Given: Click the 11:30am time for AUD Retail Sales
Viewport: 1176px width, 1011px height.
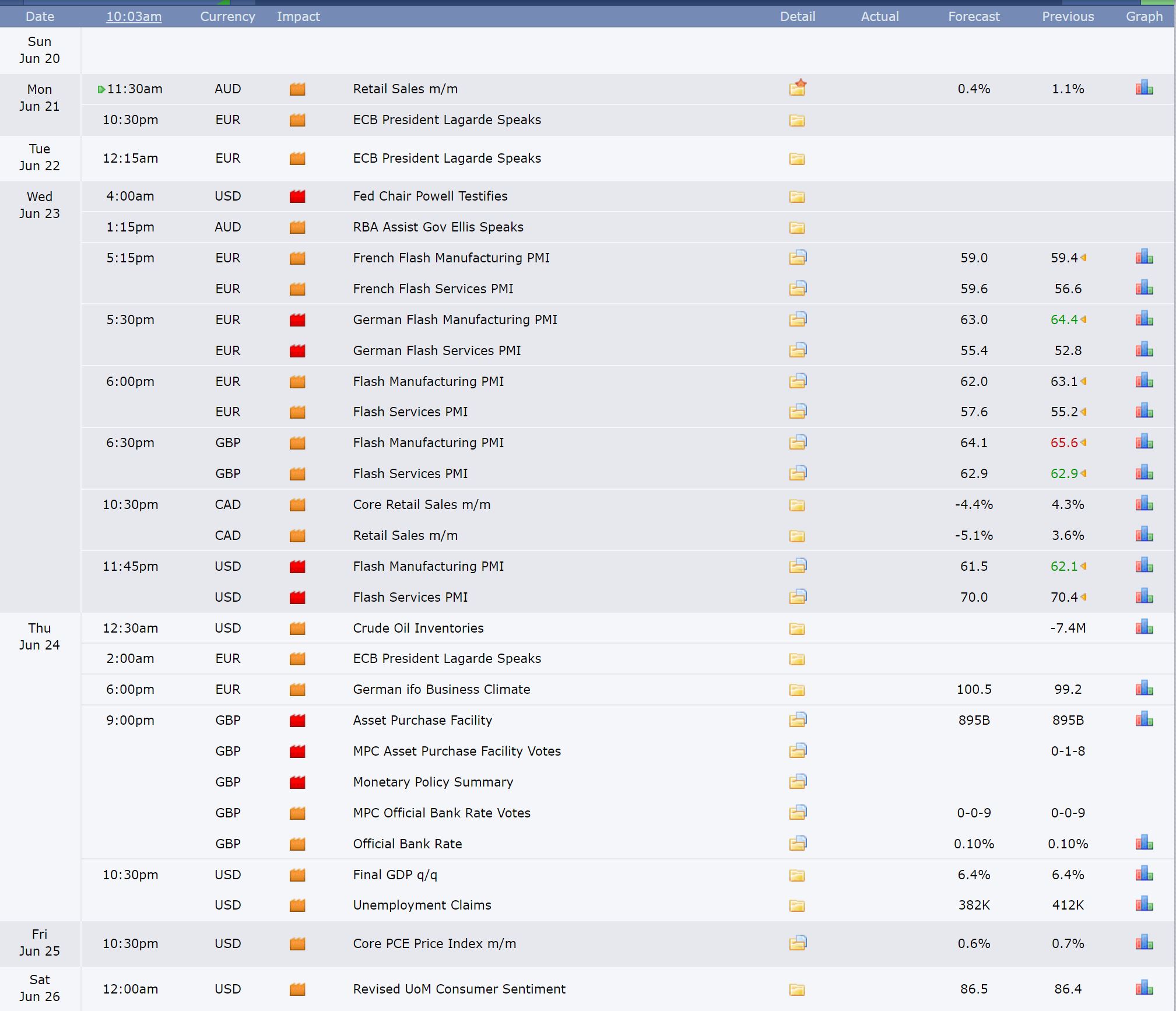Looking at the screenshot, I should coord(135,89).
